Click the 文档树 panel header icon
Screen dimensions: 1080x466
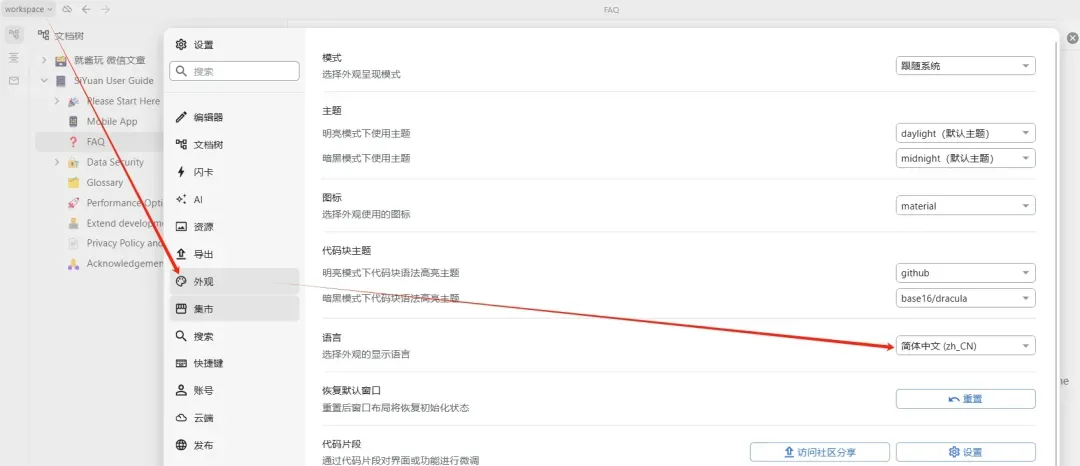click(43, 35)
